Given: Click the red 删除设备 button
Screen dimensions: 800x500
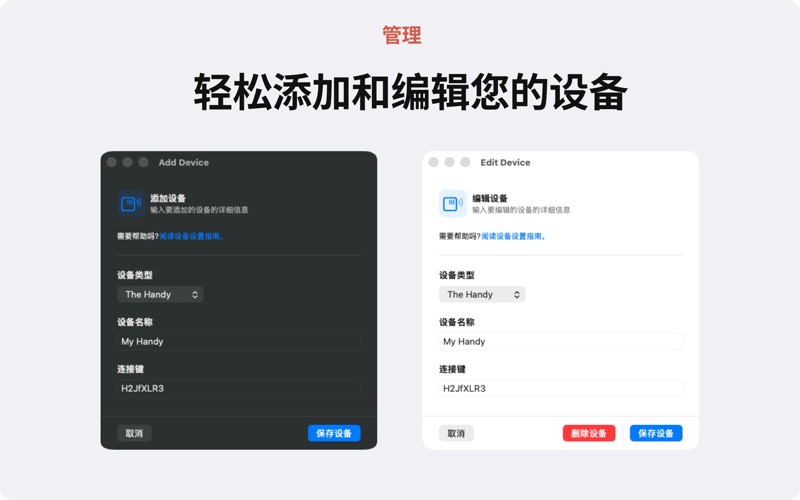Looking at the screenshot, I should pos(589,433).
